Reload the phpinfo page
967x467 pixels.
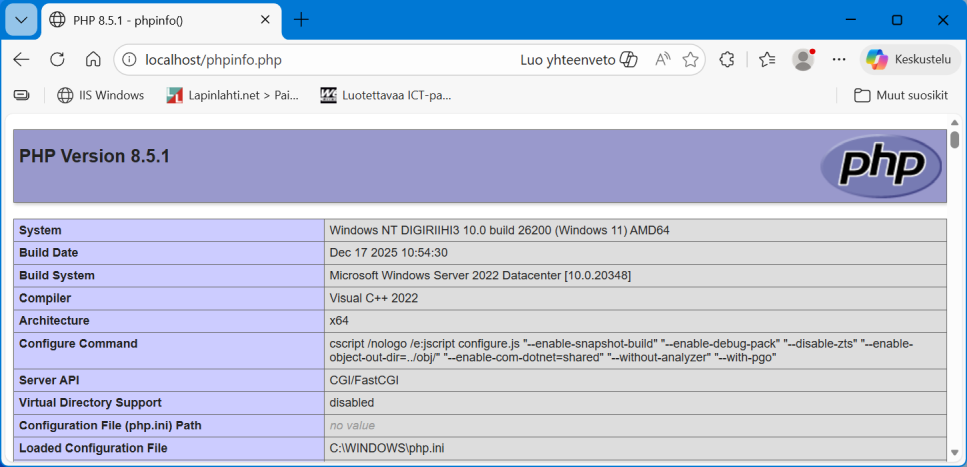[57, 59]
